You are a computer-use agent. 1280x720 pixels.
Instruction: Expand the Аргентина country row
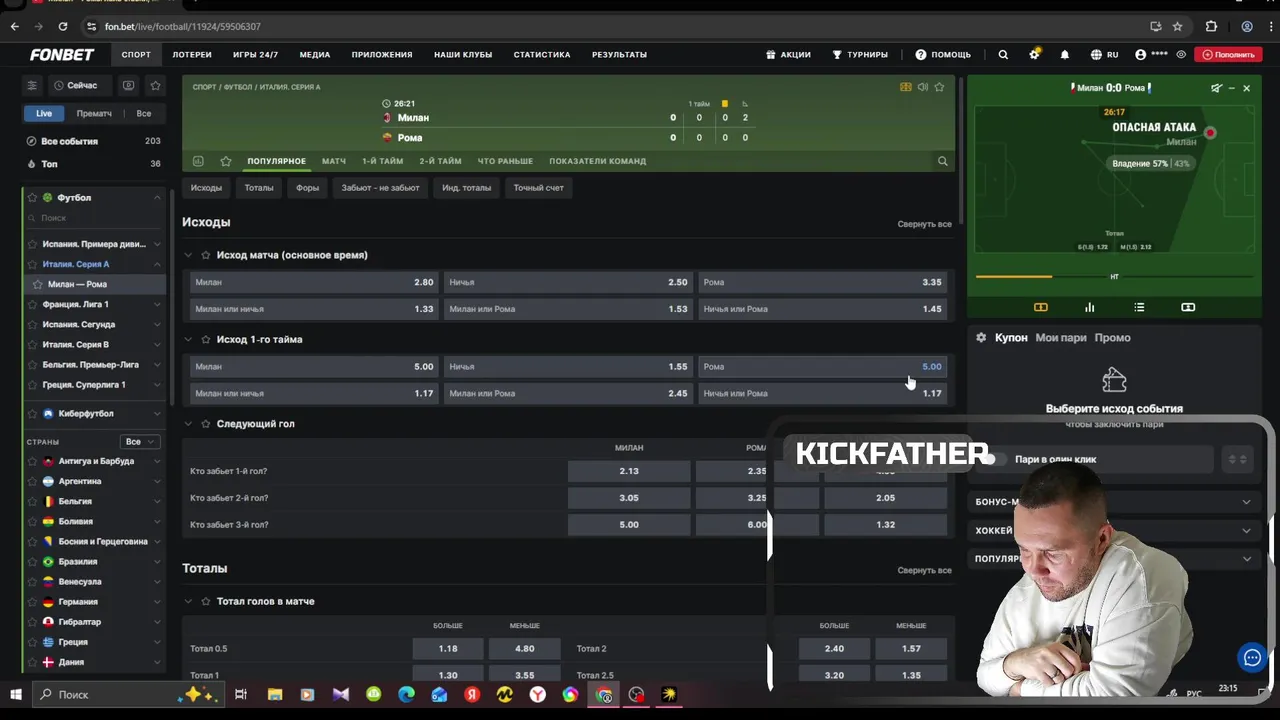(157, 481)
